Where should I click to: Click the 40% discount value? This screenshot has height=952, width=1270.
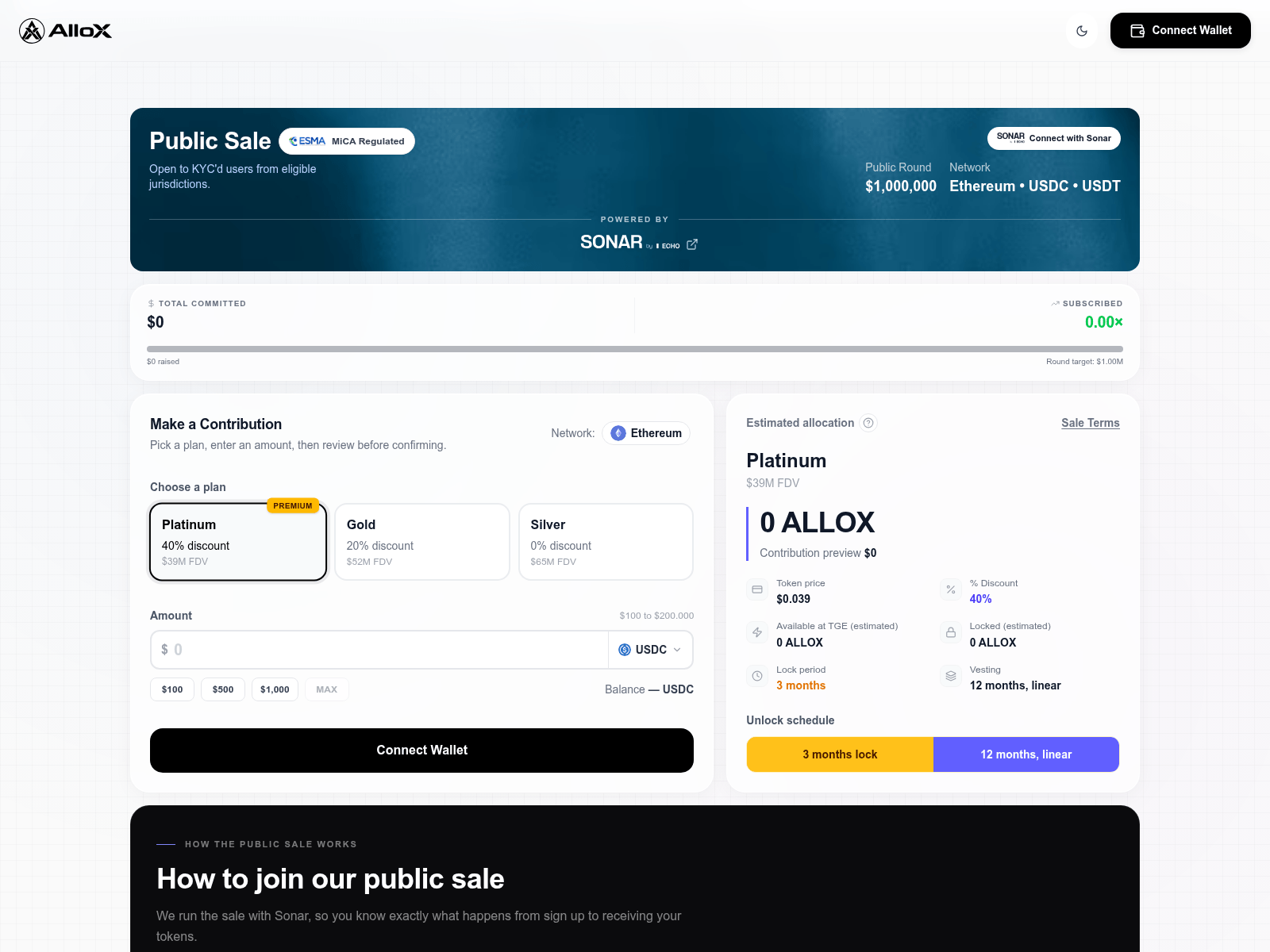980,599
